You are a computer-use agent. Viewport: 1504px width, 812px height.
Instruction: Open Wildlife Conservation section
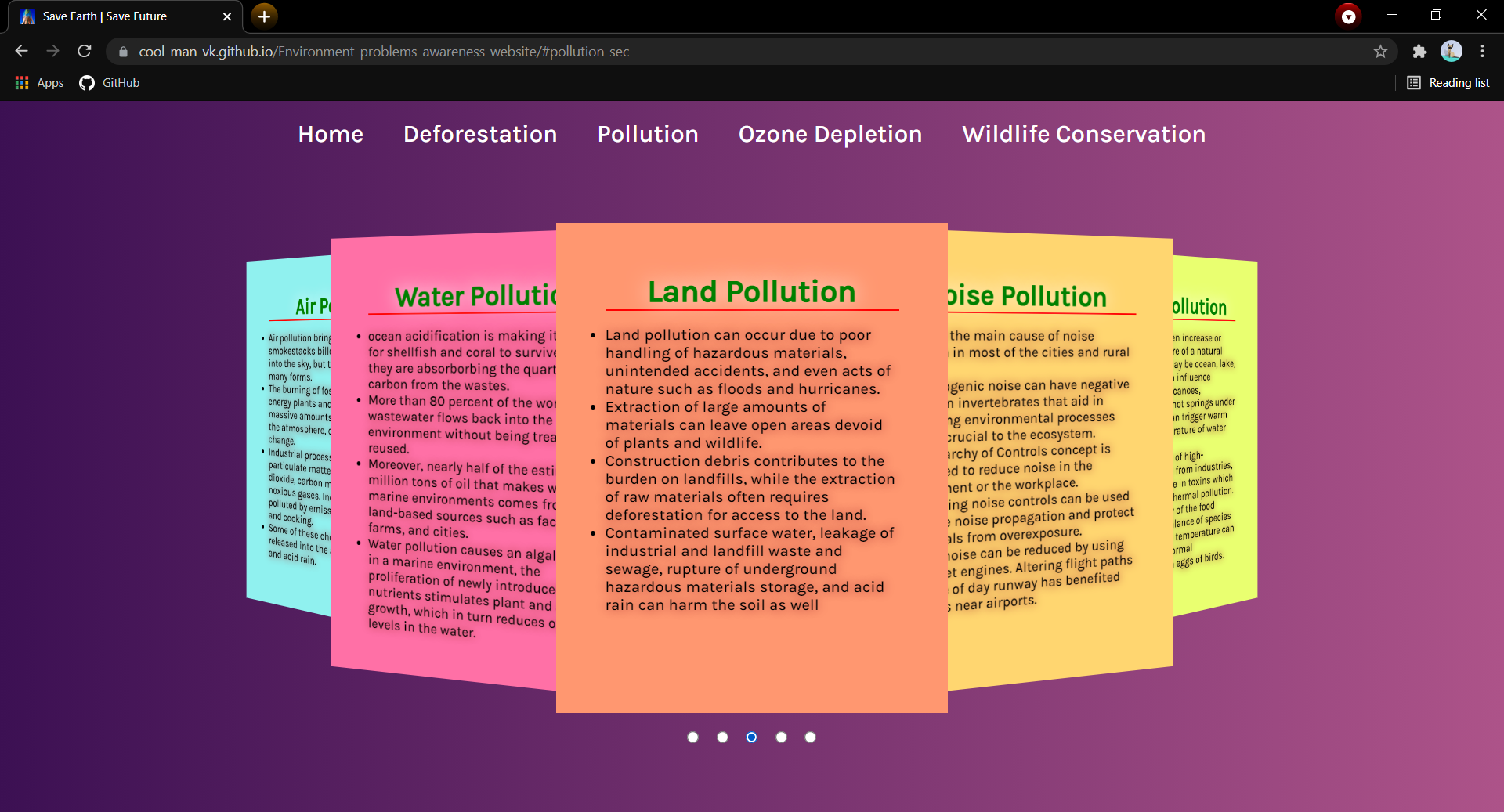1084,134
